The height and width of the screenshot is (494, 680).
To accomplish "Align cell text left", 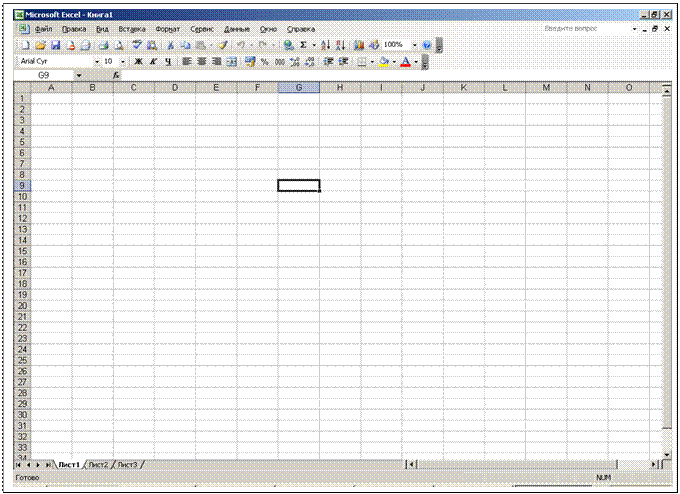I will [x=186, y=62].
